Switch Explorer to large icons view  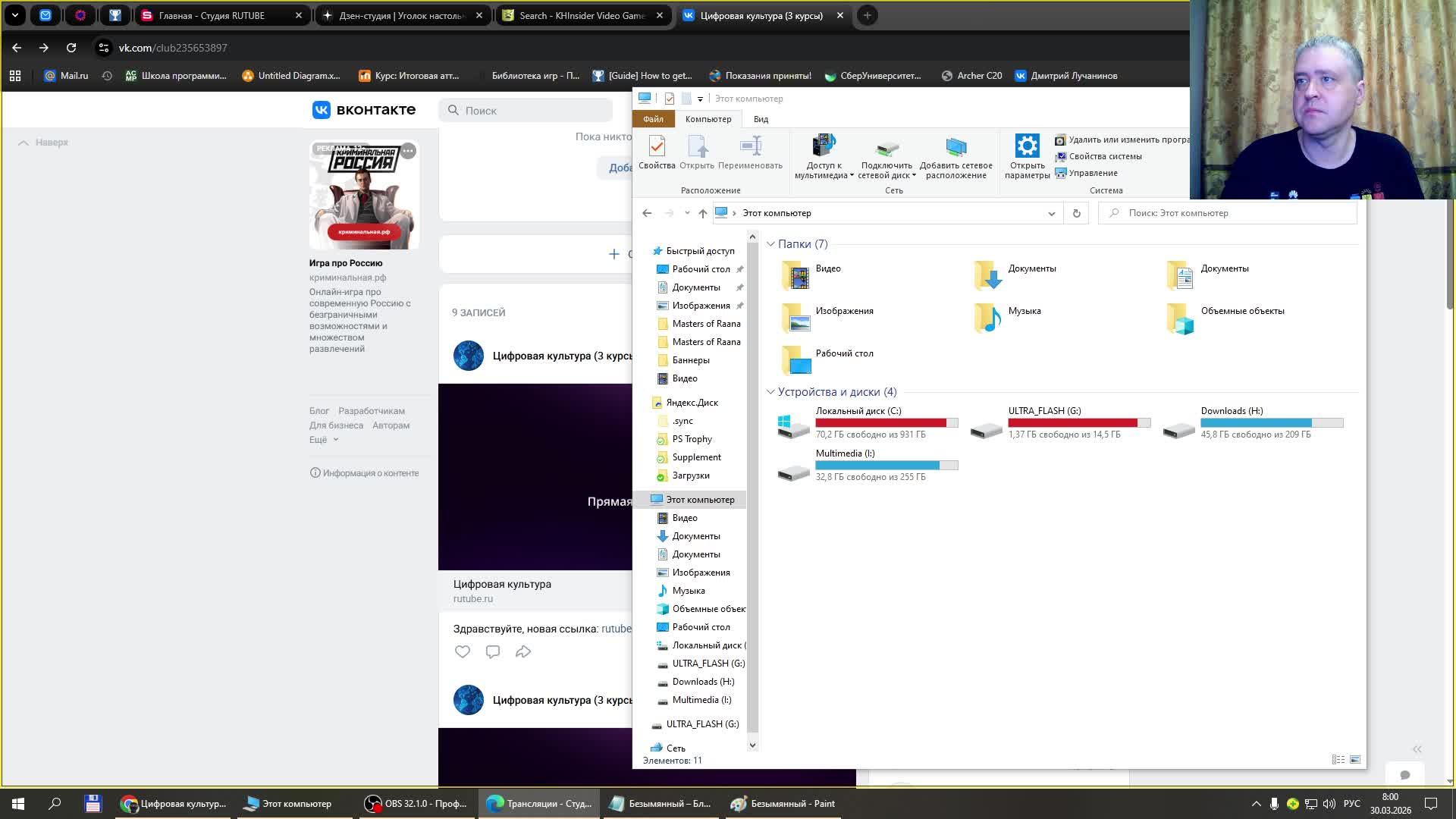[1355, 759]
